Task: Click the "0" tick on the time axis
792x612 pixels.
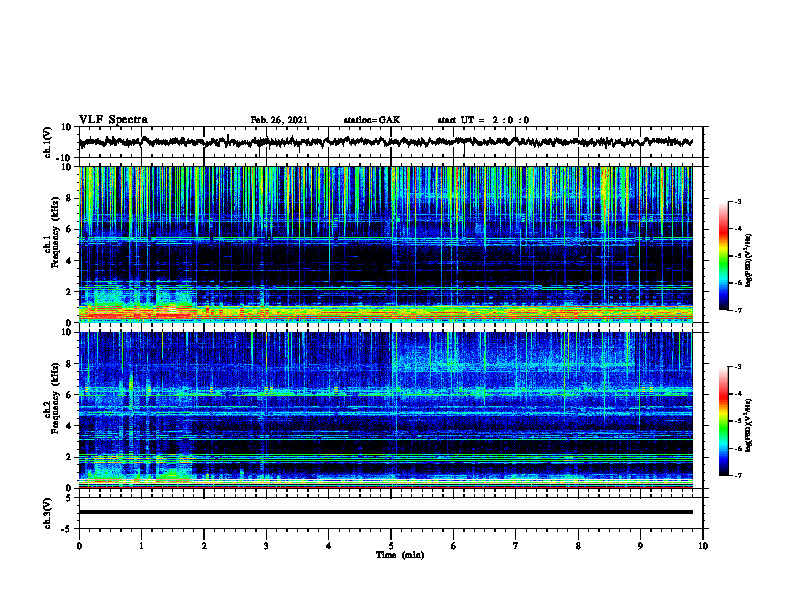Action: (79, 546)
